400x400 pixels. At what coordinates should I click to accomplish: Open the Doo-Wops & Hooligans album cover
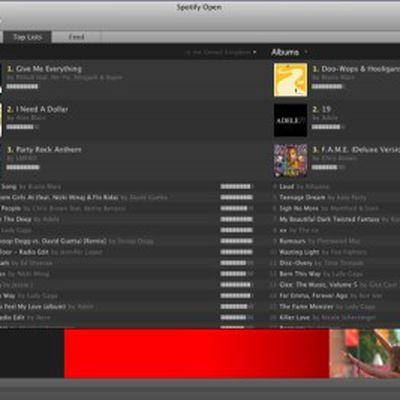click(290, 80)
